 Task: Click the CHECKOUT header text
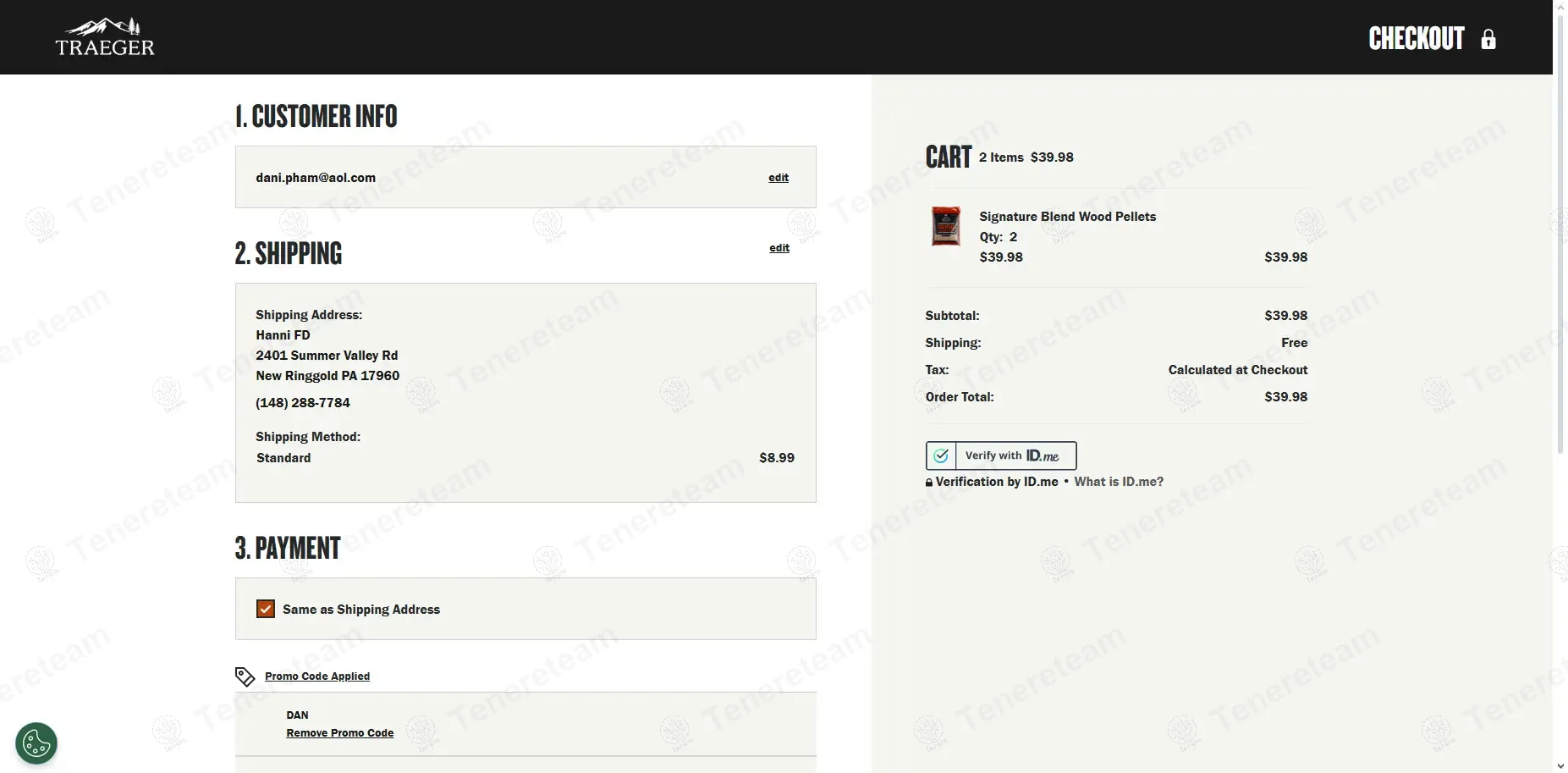[1416, 39]
